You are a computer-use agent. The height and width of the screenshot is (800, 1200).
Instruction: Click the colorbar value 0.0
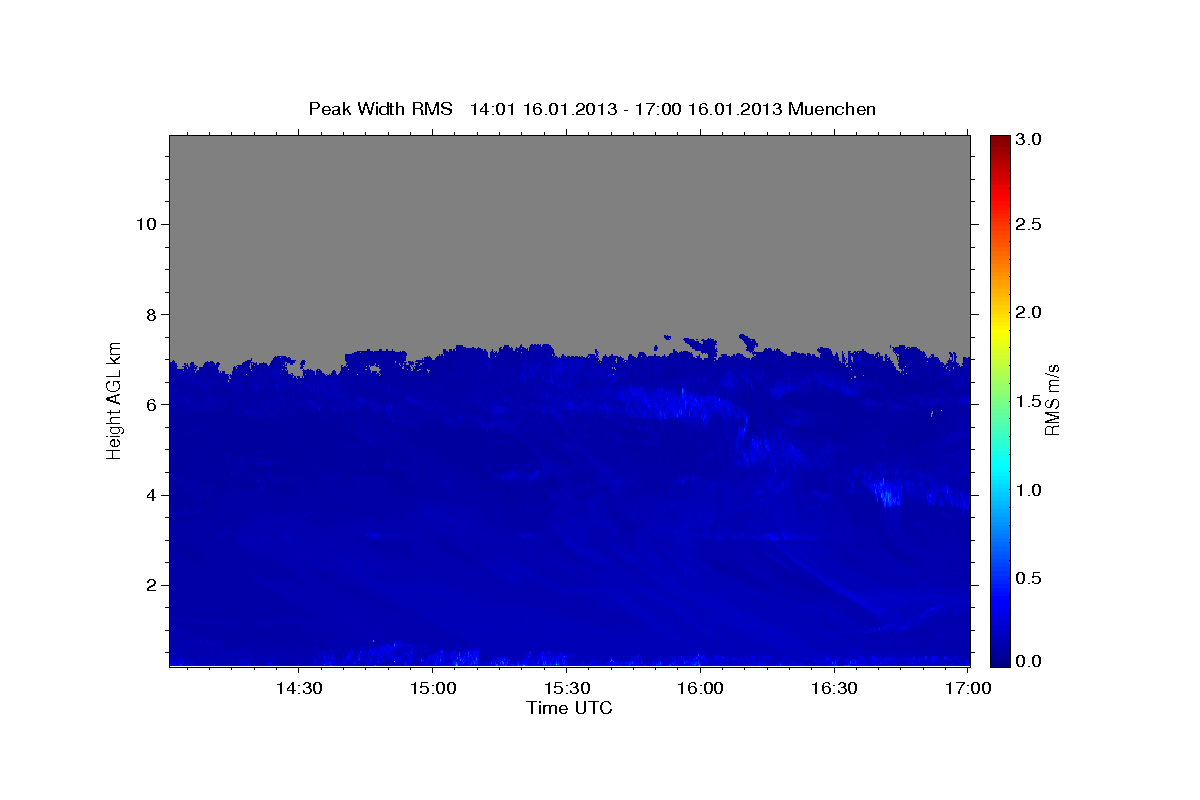coord(1029,661)
